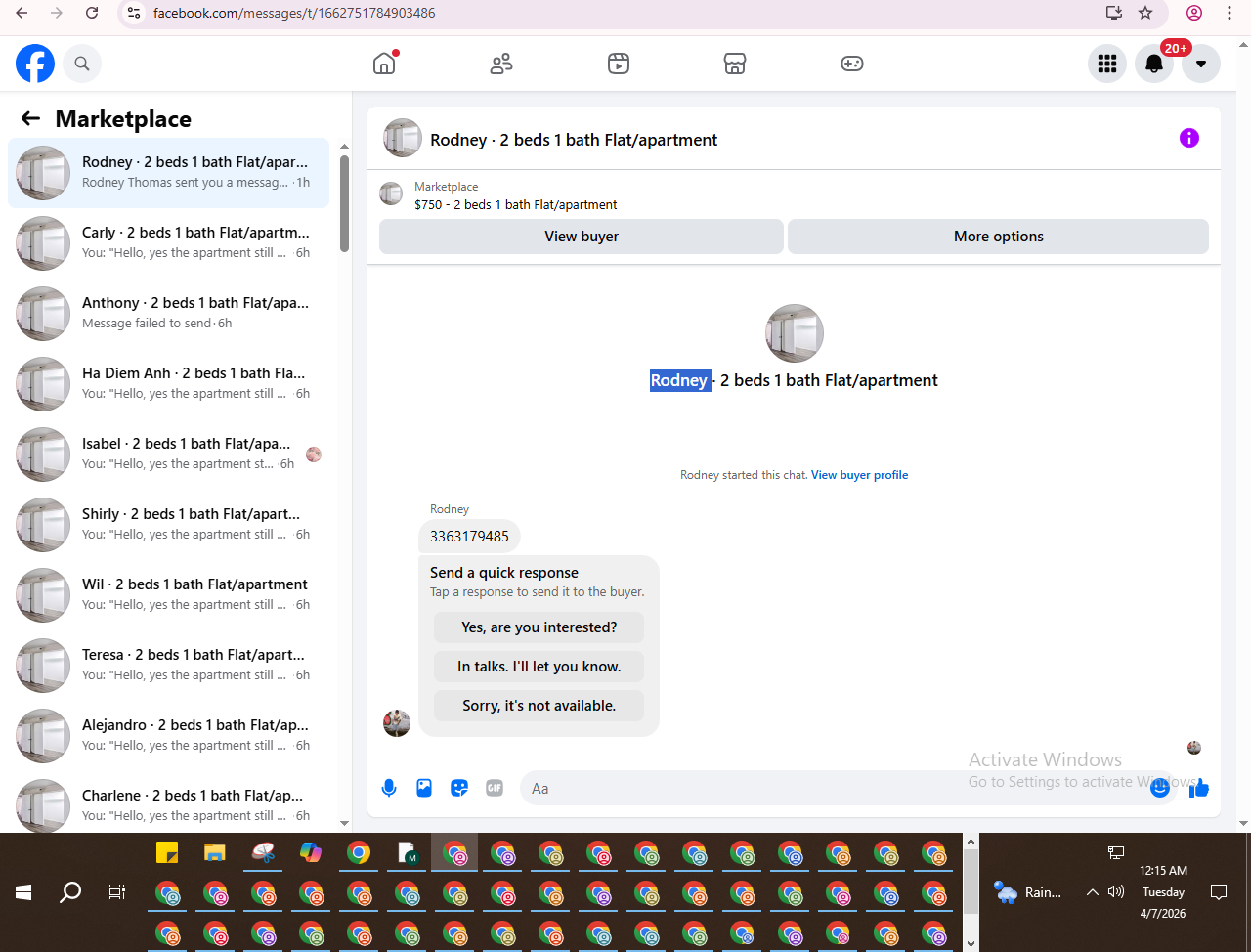This screenshot has width=1251, height=952.
Task: Attach a photo with the image icon
Action: [x=424, y=788]
